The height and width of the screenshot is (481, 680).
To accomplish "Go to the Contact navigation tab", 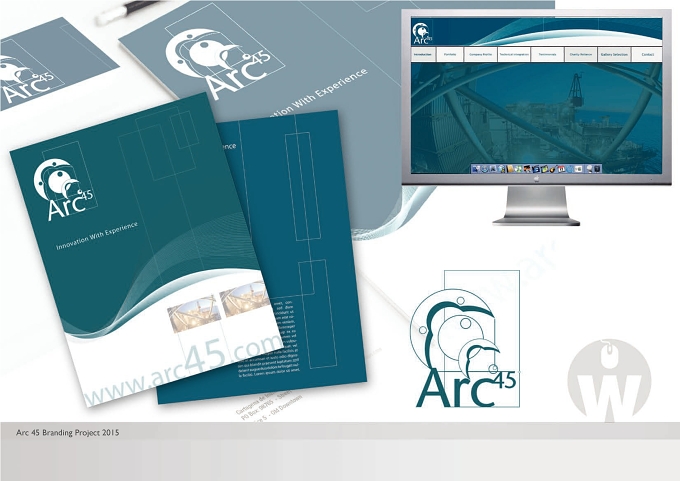I will (647, 55).
